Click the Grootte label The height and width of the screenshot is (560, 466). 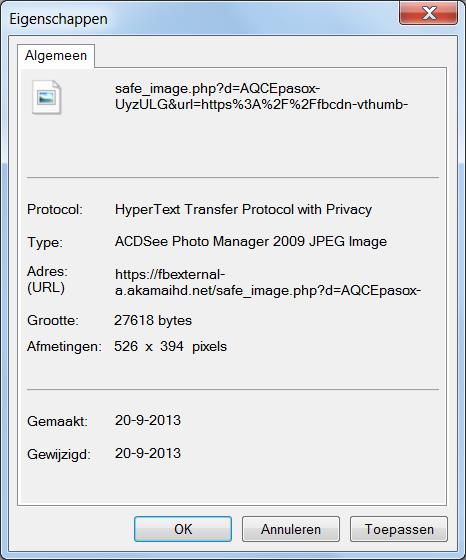53,320
